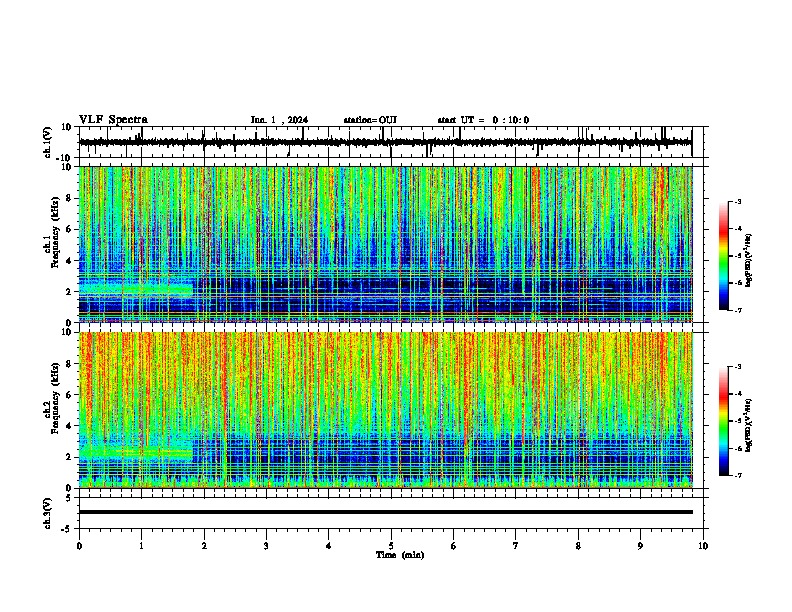The image size is (792, 612).
Task: Click the ch.2 spectrogram color scale bar
Action: [723, 421]
